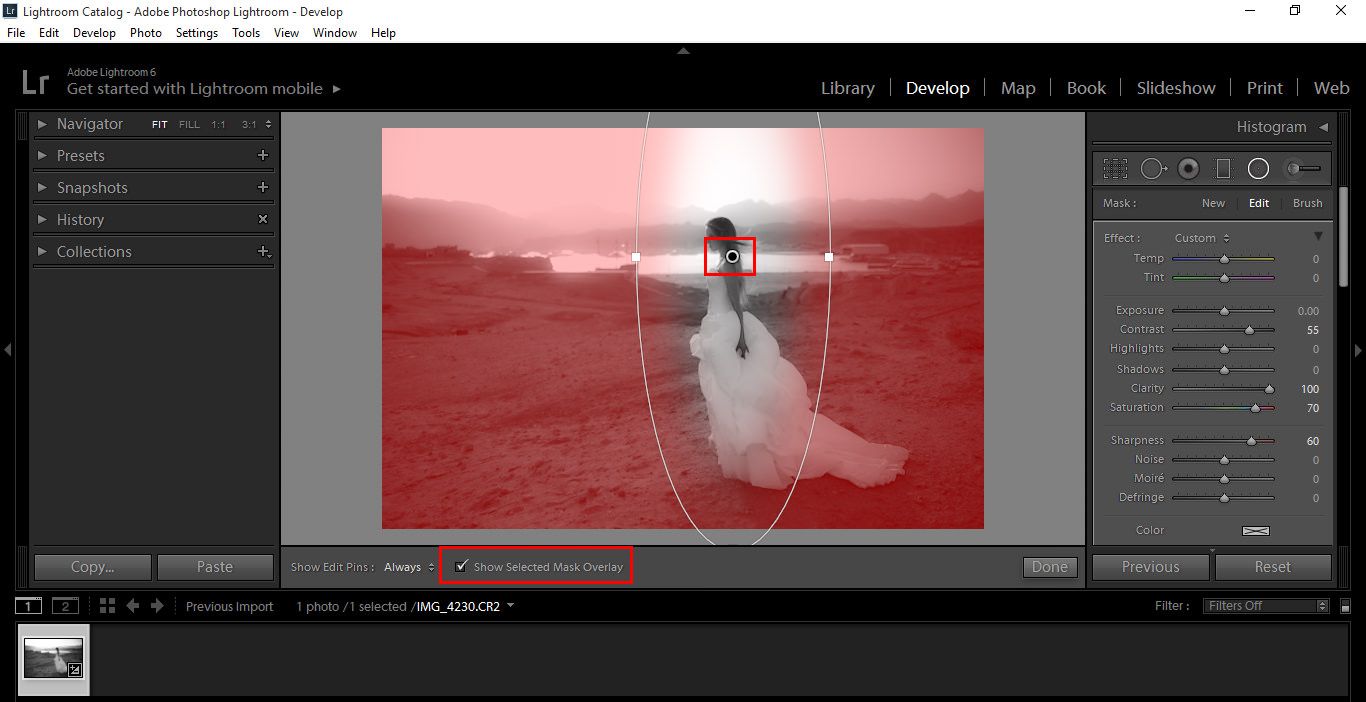Collapse the effect sliders disclosure triangle
Viewport: 1366px width, 702px height.
point(1318,237)
